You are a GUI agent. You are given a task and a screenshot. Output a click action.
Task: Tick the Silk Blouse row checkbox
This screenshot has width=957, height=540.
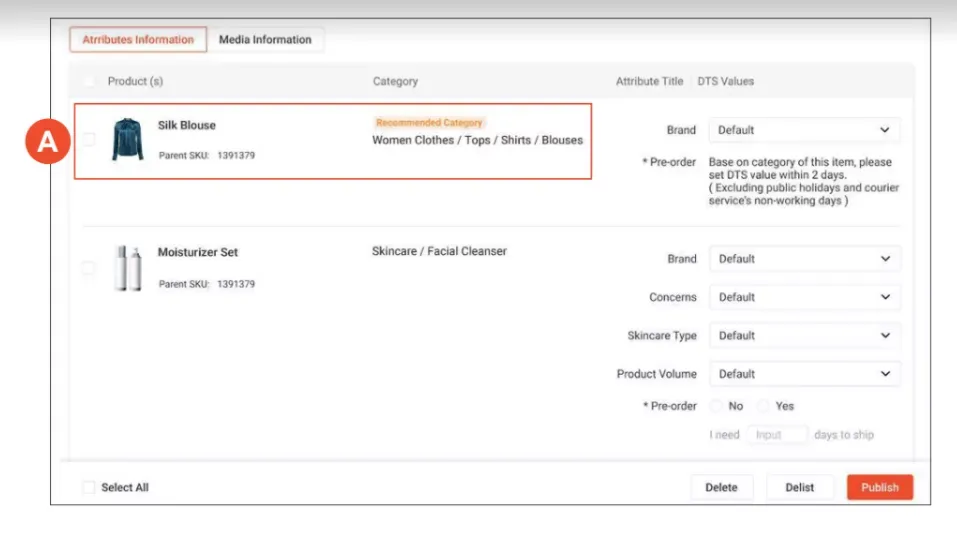pyautogui.click(x=89, y=139)
